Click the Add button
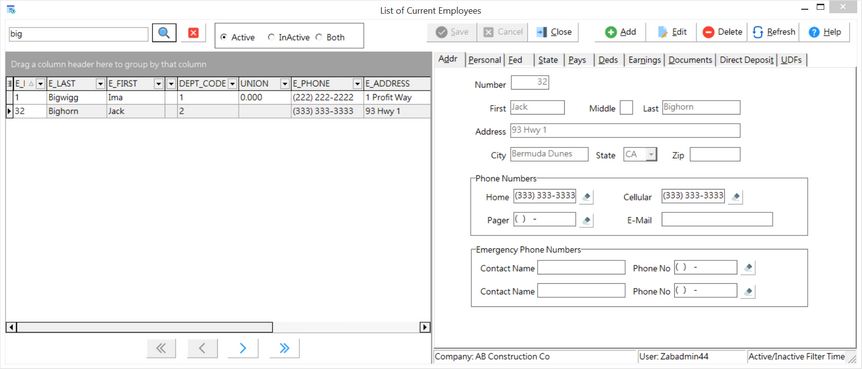This screenshot has height=369, width=862. 621,32
